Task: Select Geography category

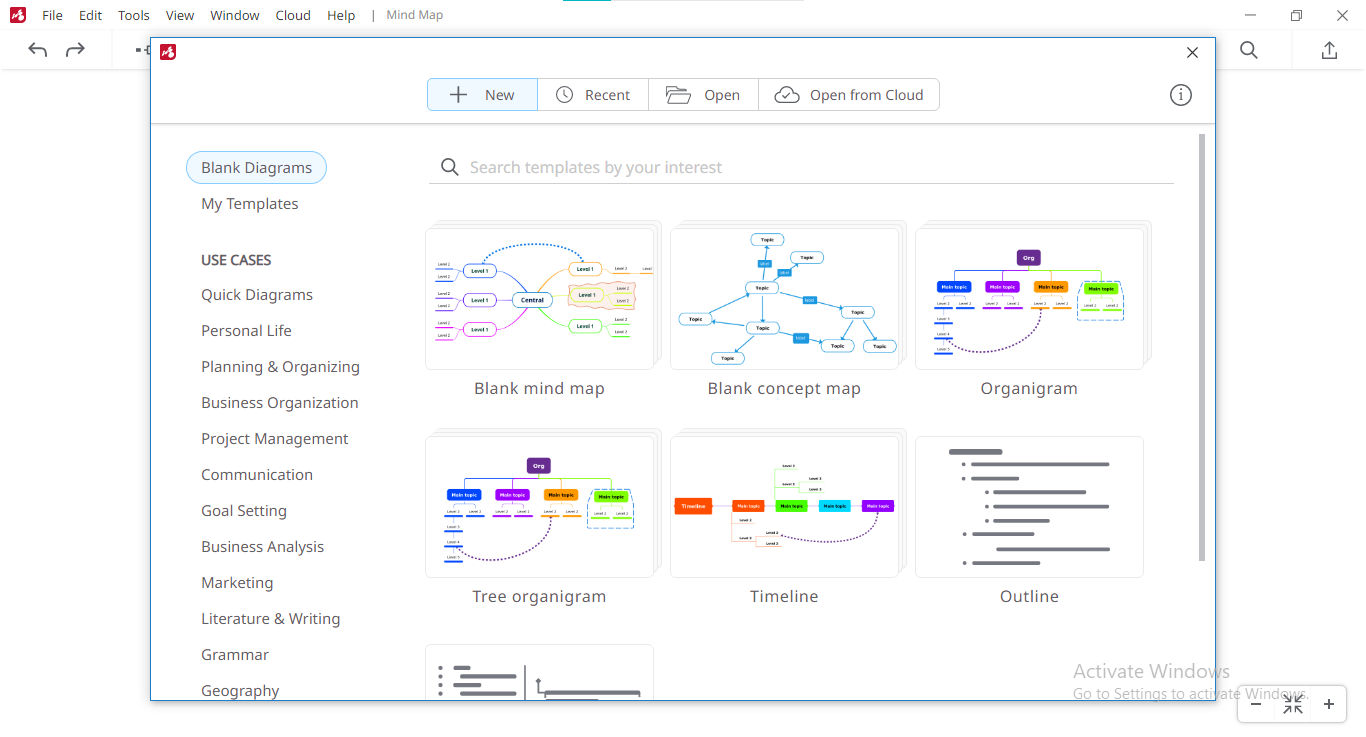Action: click(x=240, y=691)
